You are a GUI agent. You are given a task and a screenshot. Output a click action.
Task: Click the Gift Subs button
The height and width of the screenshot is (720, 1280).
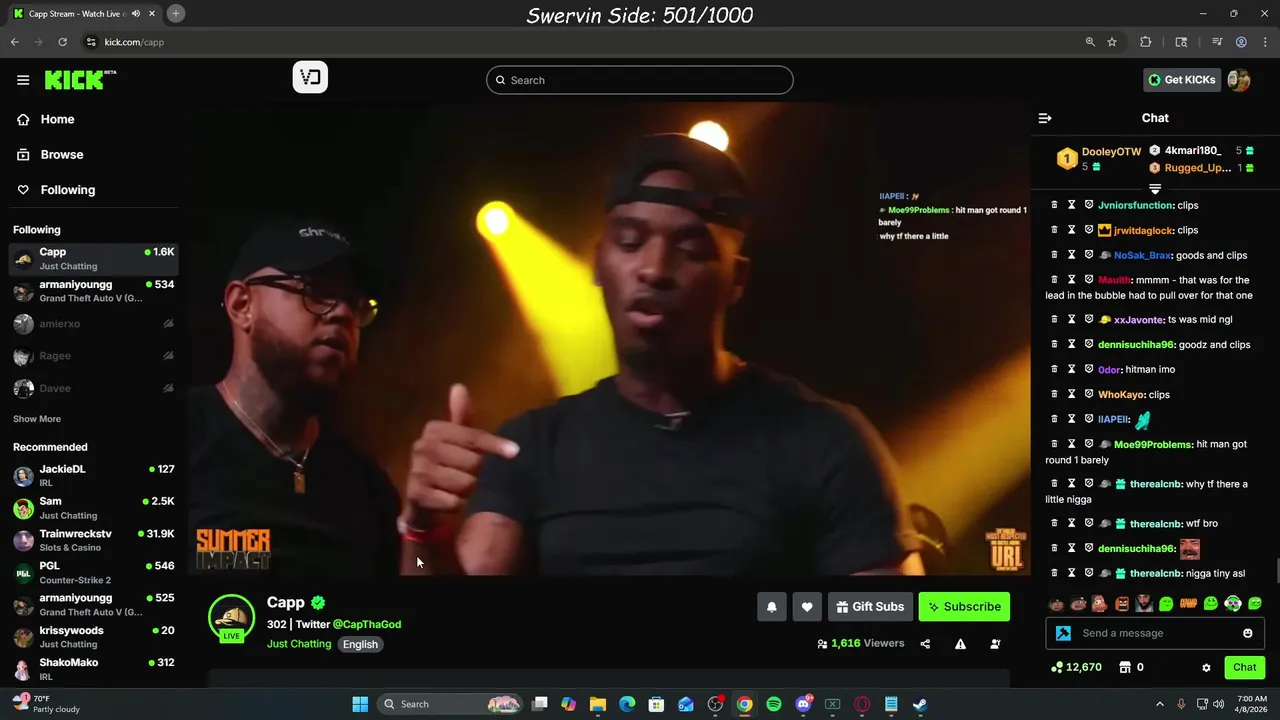click(870, 607)
